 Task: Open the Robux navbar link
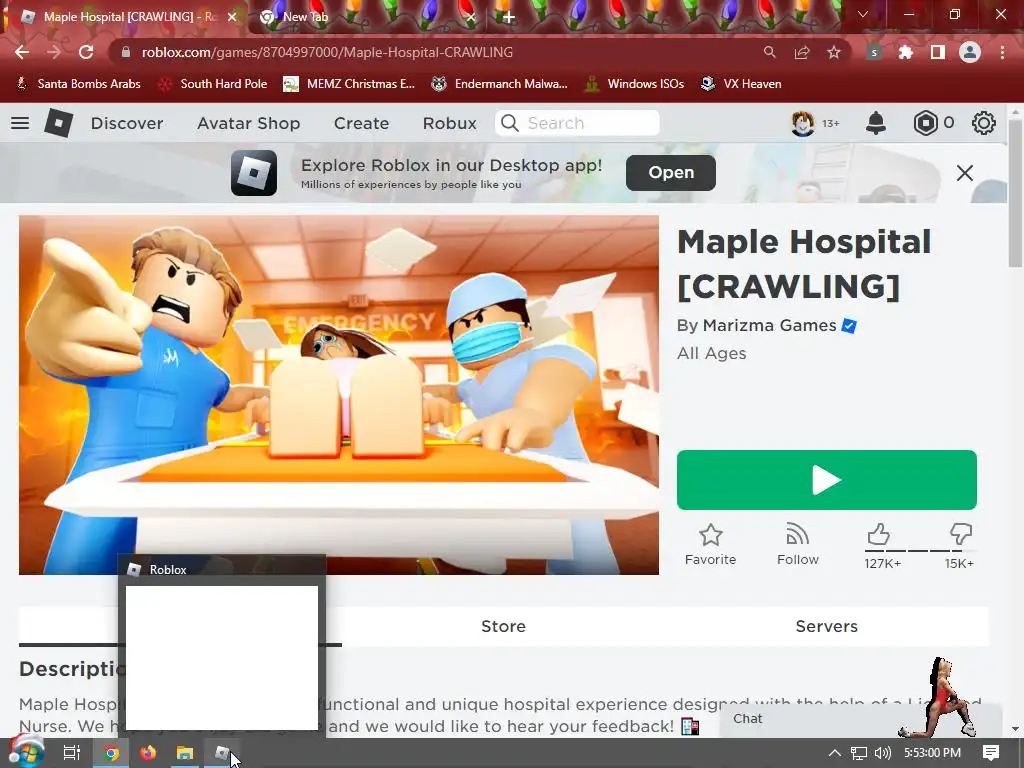pos(449,123)
